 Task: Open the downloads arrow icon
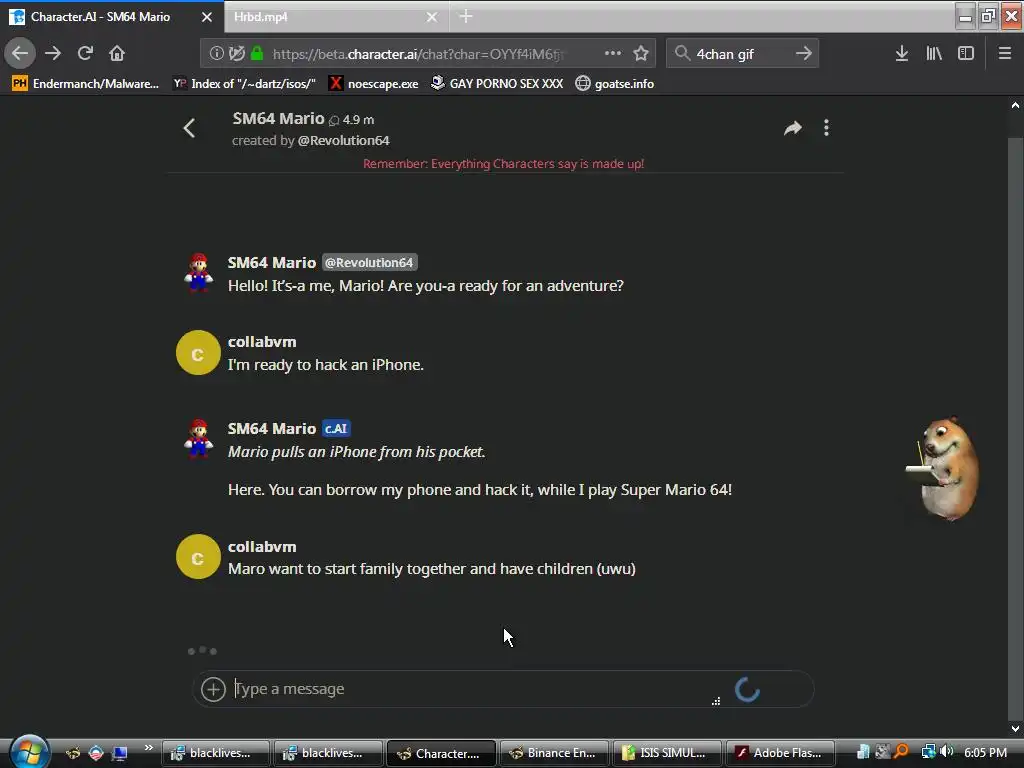[x=902, y=54]
